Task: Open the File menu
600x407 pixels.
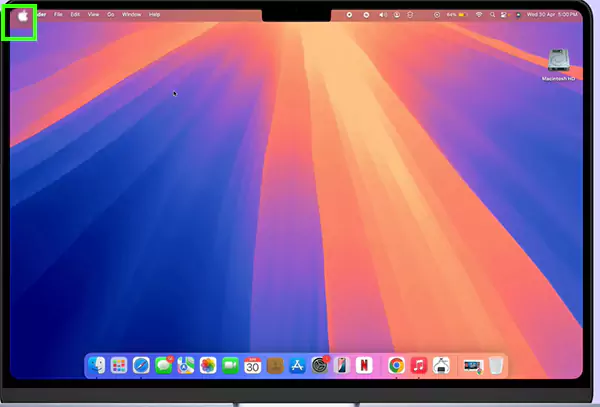Action: point(58,15)
